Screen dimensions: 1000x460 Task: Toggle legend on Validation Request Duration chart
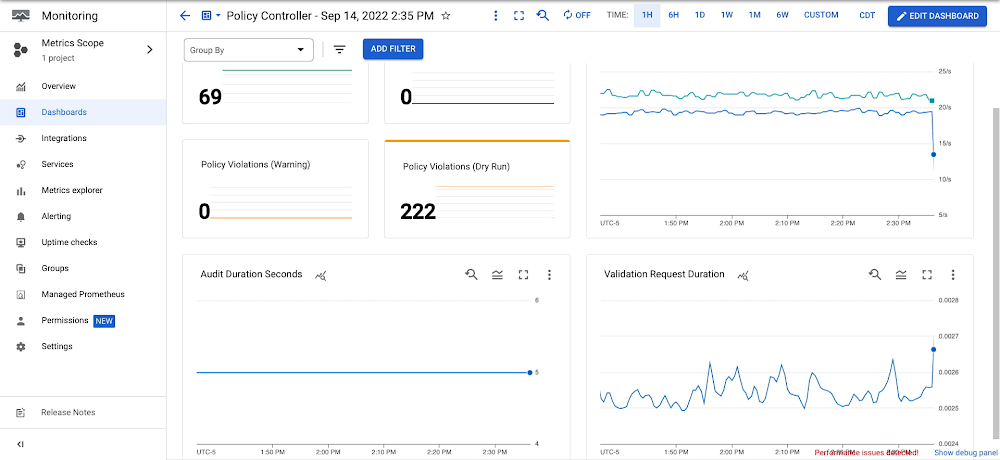tap(901, 275)
